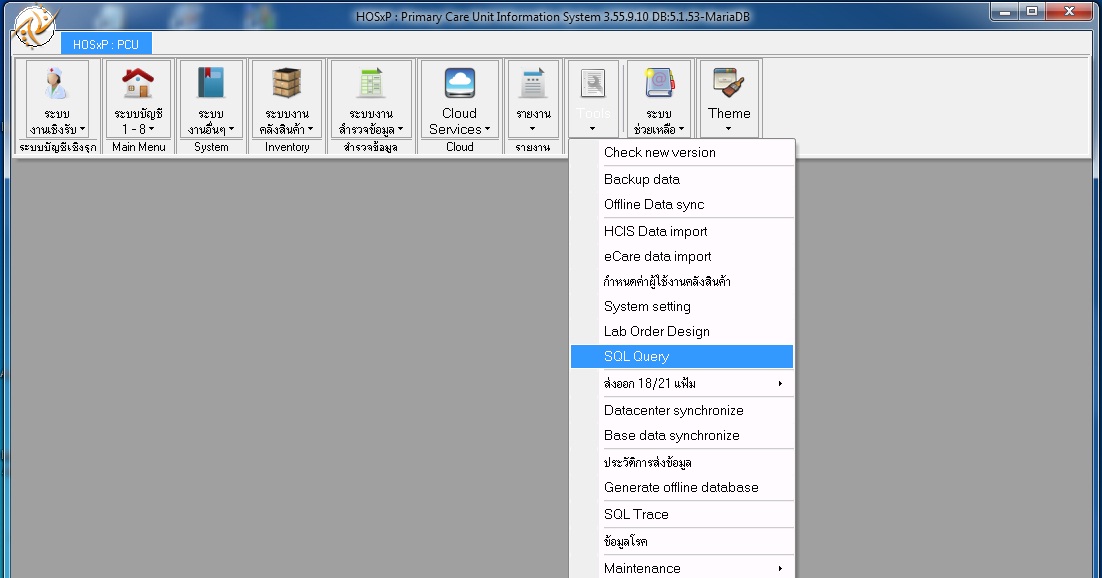Close the HOSxP window
This screenshot has height=578, width=1102.
(1069, 12)
